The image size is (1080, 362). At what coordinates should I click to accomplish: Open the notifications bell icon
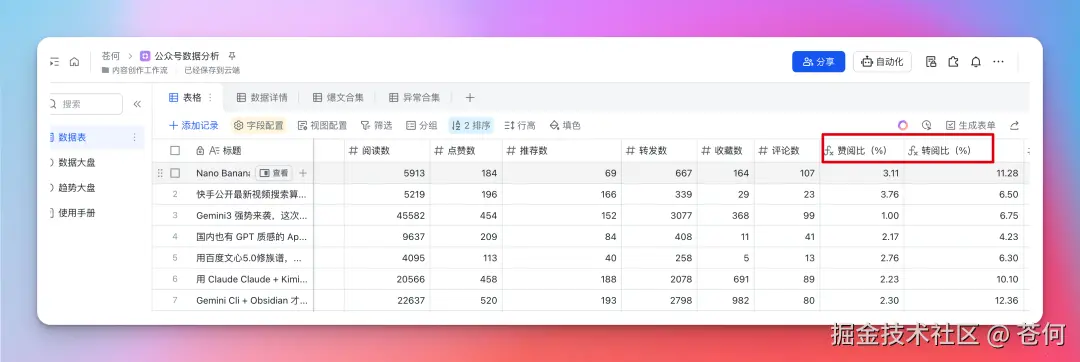[x=976, y=61]
